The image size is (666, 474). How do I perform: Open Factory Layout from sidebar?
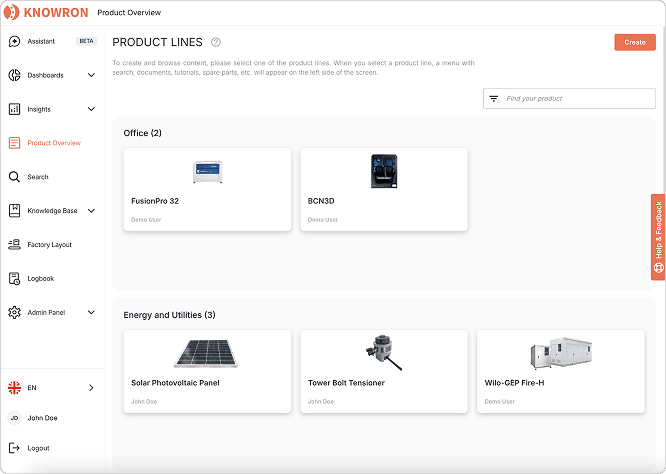(52, 245)
